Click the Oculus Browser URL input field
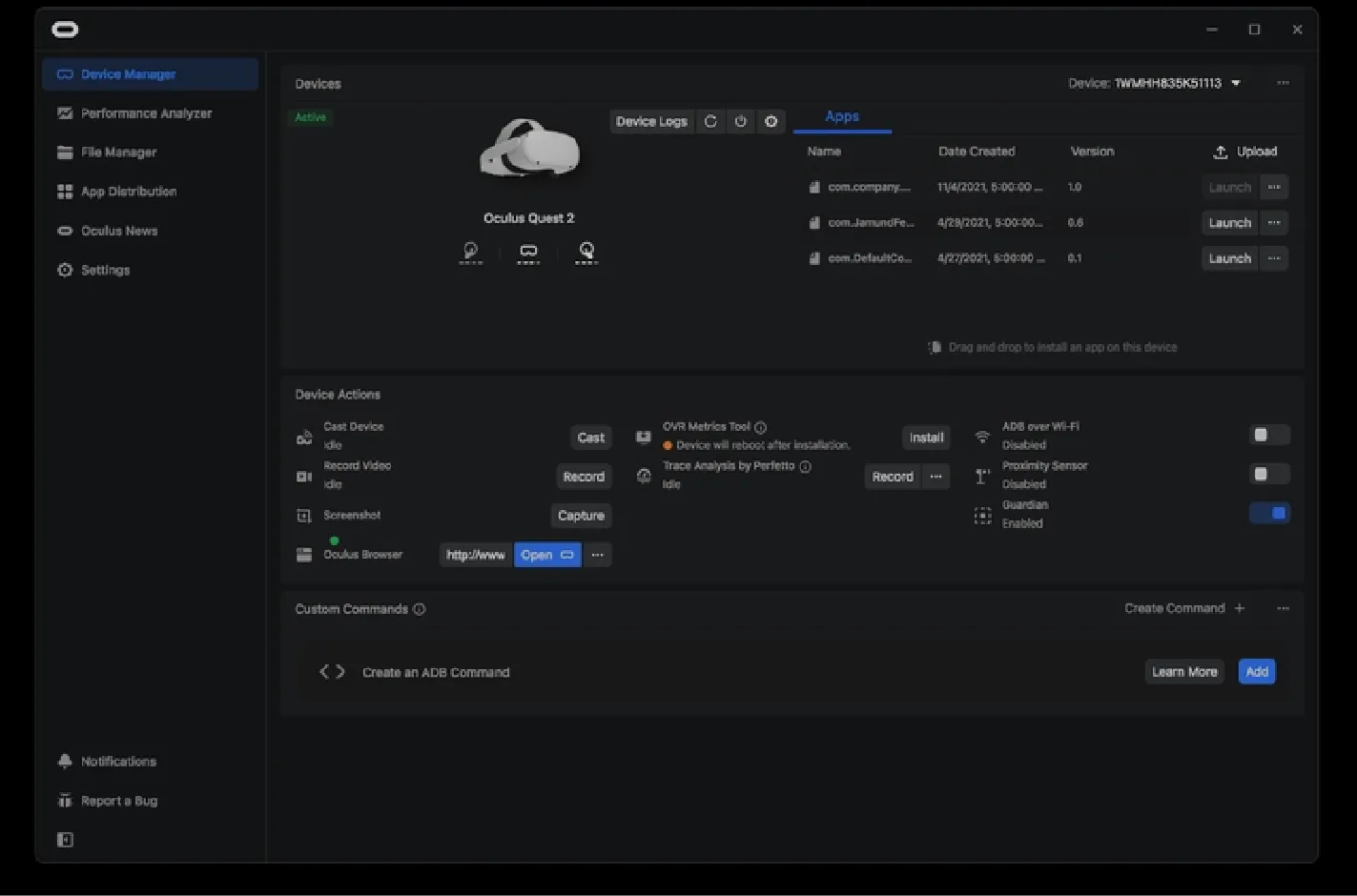Viewport: 1357px width, 896px height. [x=476, y=555]
